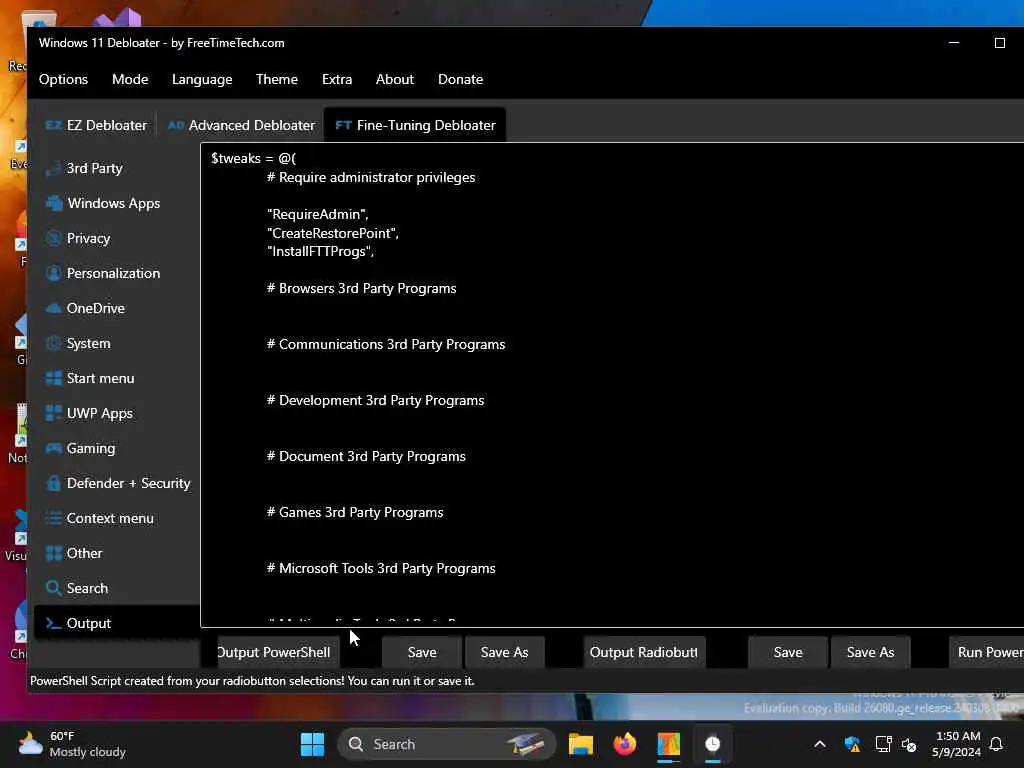The height and width of the screenshot is (768, 1024).
Task: Click '# Document 3rd Party Programs' comment
Action: (366, 456)
